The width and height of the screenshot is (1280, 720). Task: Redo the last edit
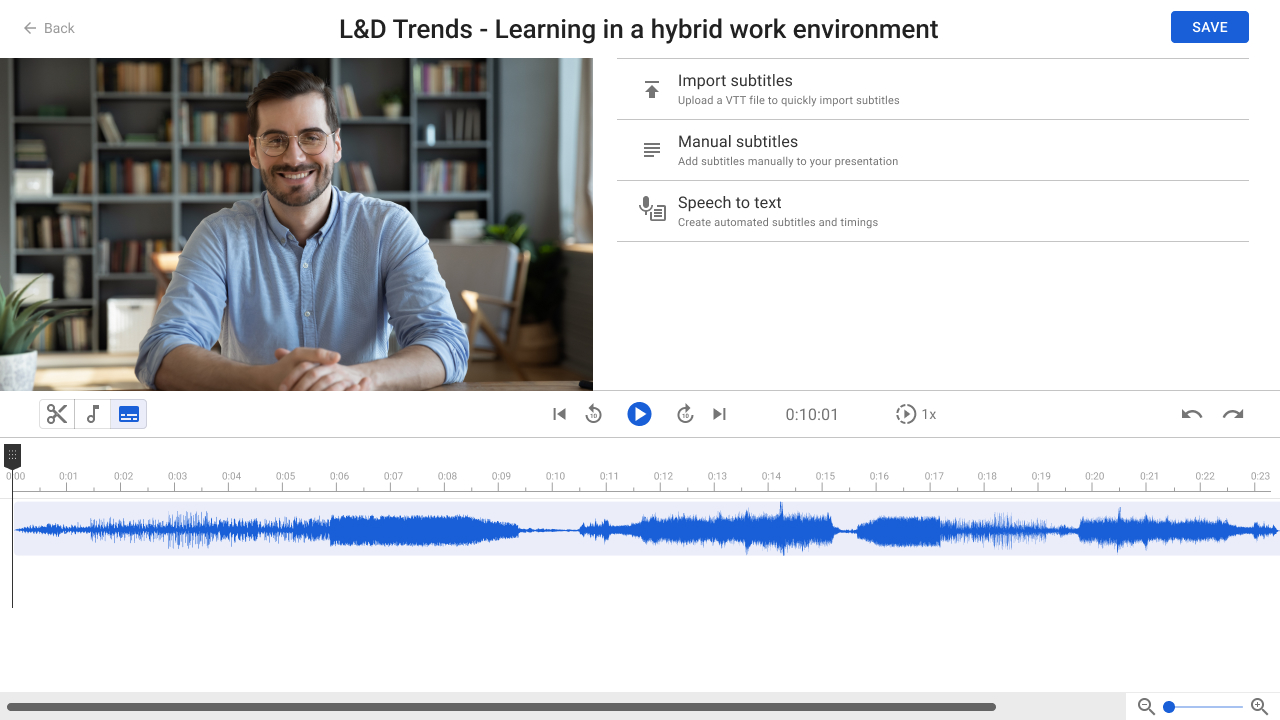tap(1233, 414)
